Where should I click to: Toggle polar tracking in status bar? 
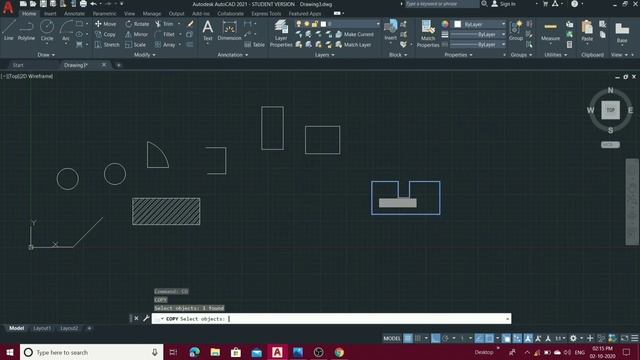[445, 338]
